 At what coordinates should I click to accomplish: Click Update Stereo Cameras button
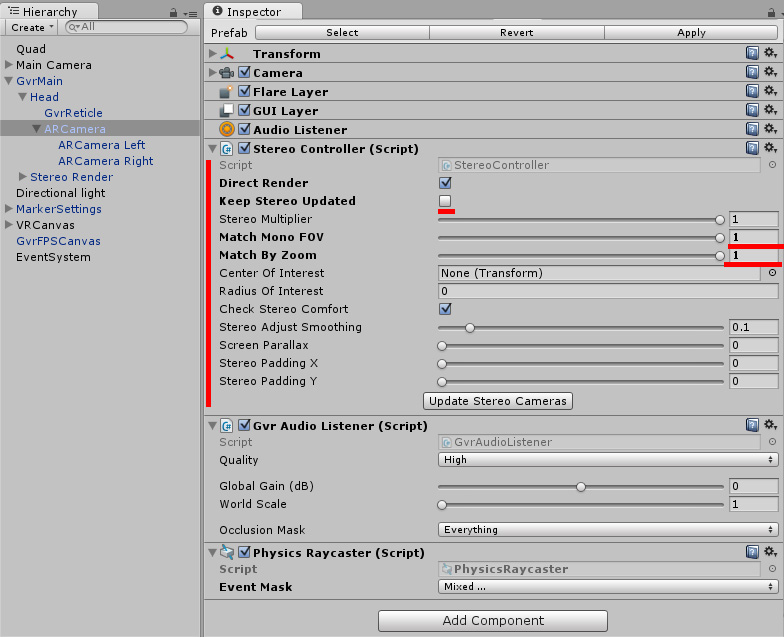[x=498, y=401]
